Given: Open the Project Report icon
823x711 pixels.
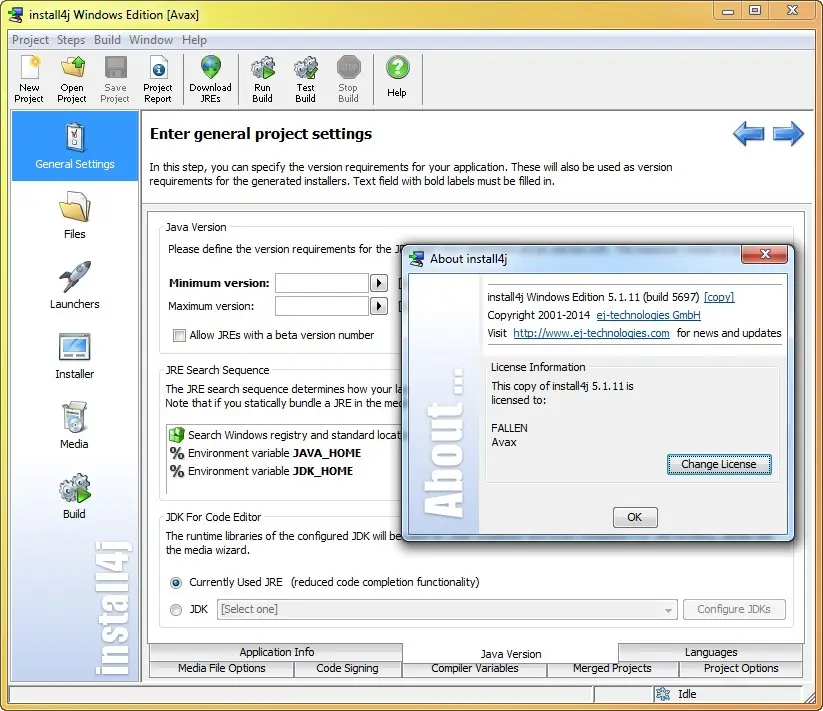Looking at the screenshot, I should [158, 80].
